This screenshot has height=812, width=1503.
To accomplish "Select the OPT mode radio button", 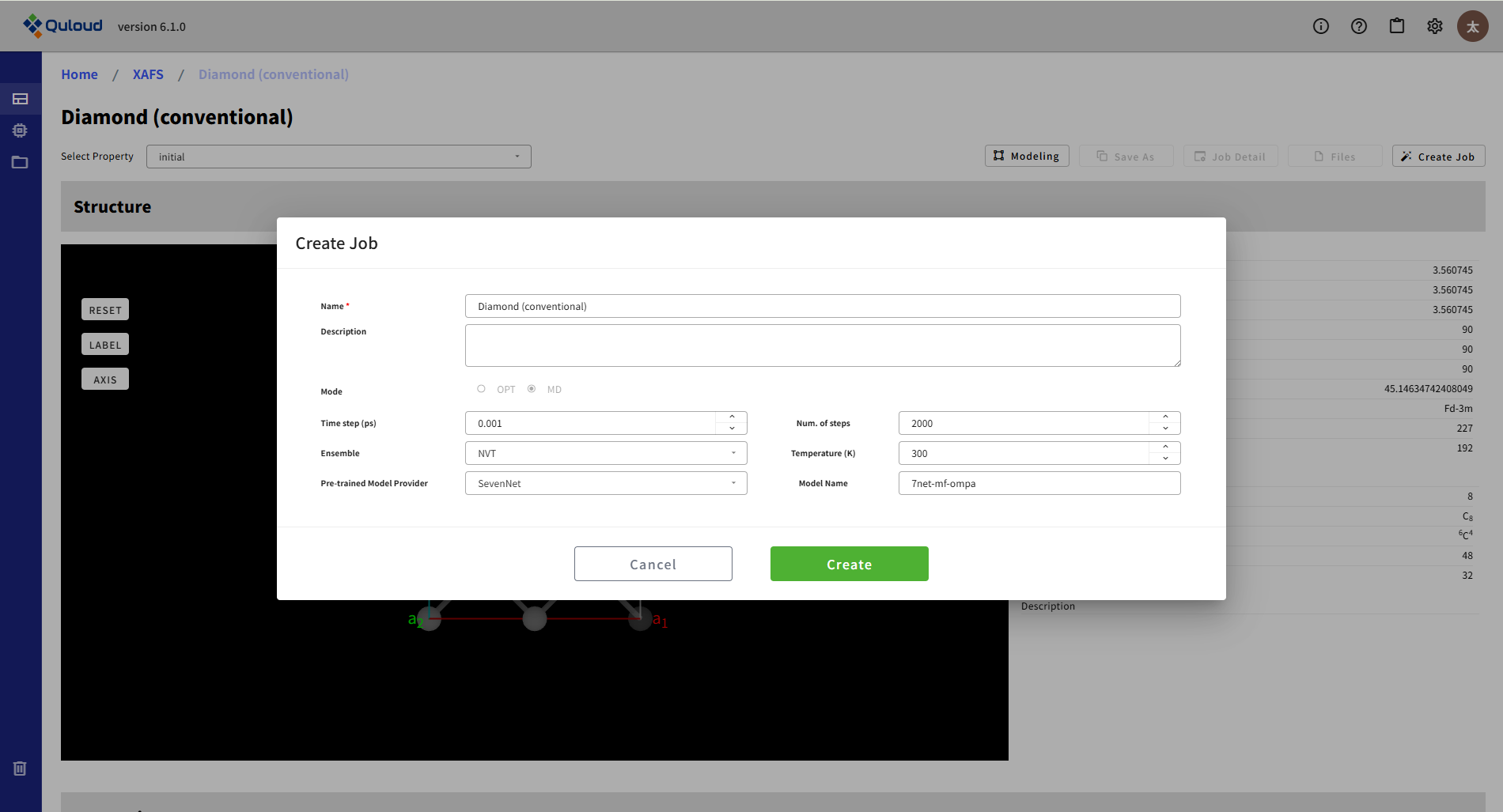I will 481,389.
